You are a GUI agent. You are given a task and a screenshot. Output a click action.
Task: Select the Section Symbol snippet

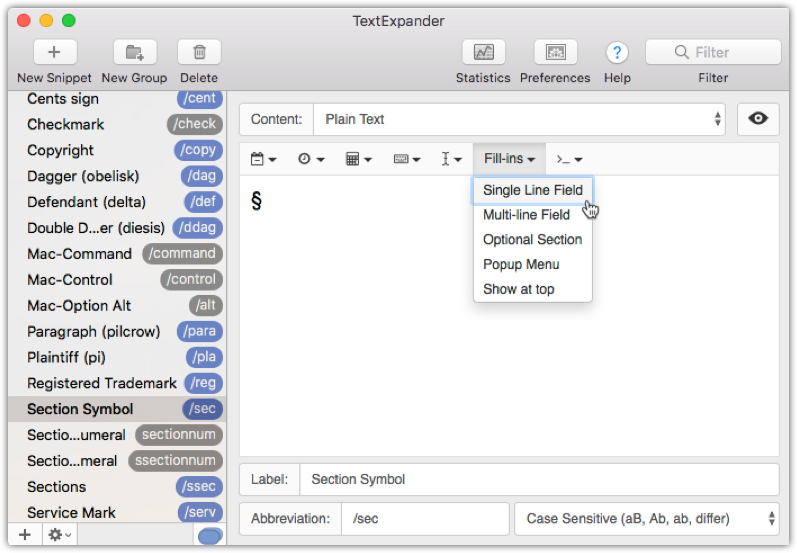click(117, 409)
